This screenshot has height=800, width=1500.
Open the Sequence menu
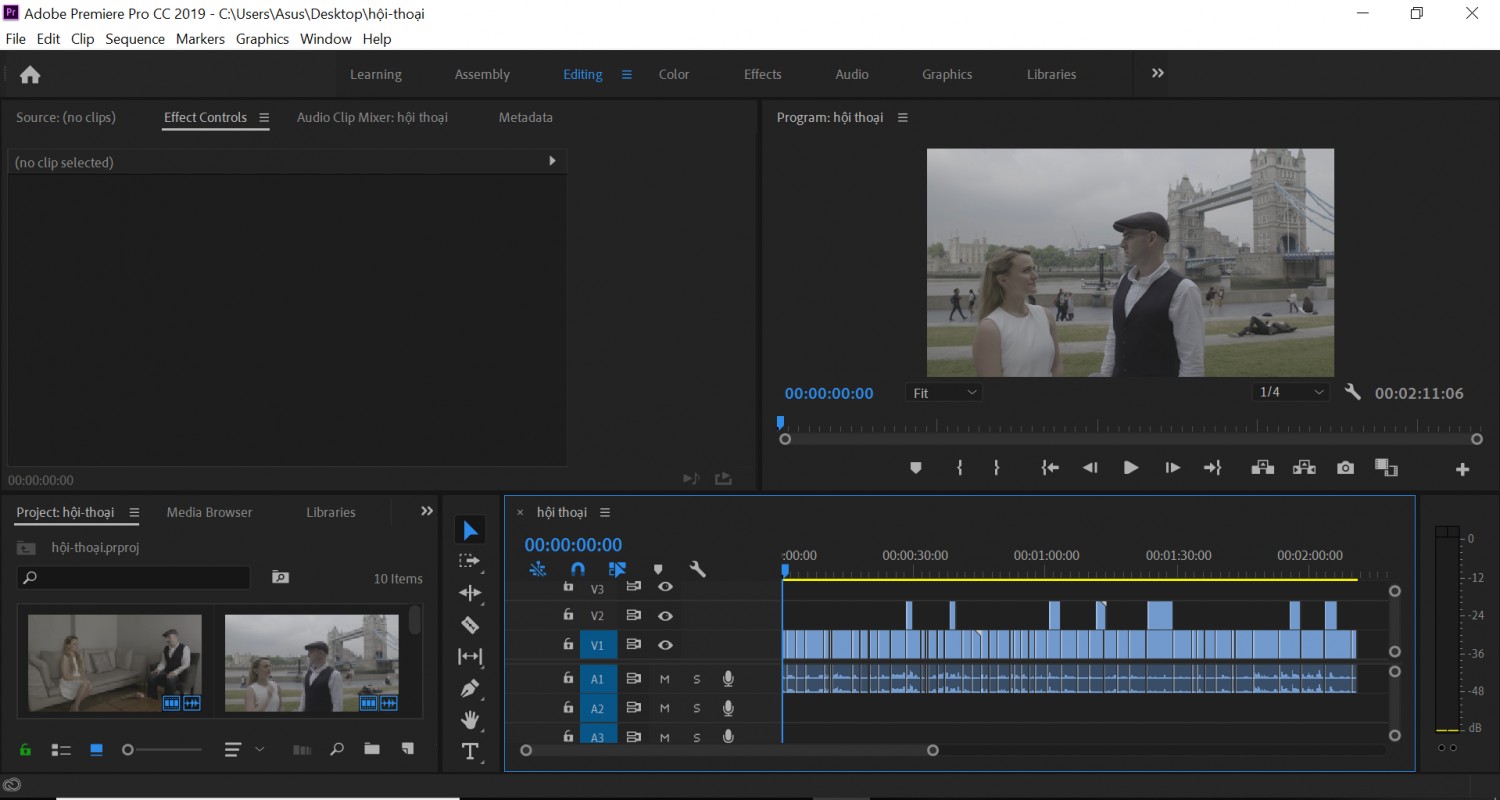tap(135, 39)
